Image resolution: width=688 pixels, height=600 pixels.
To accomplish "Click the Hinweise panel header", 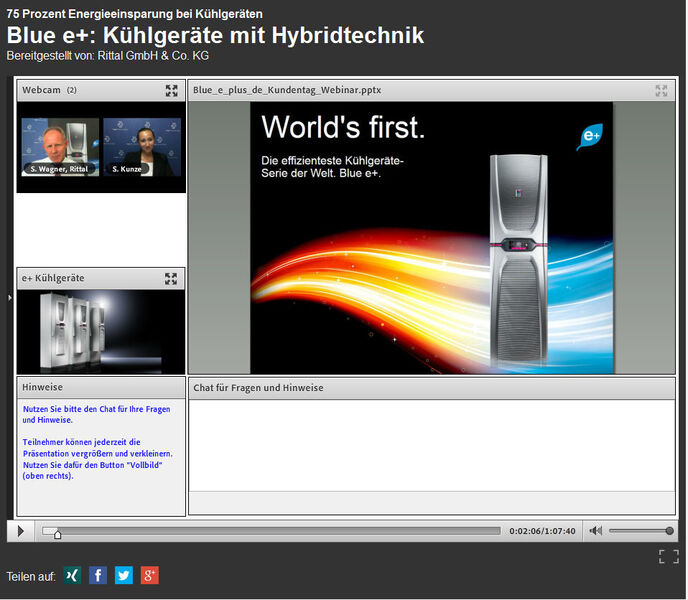I will [101, 388].
